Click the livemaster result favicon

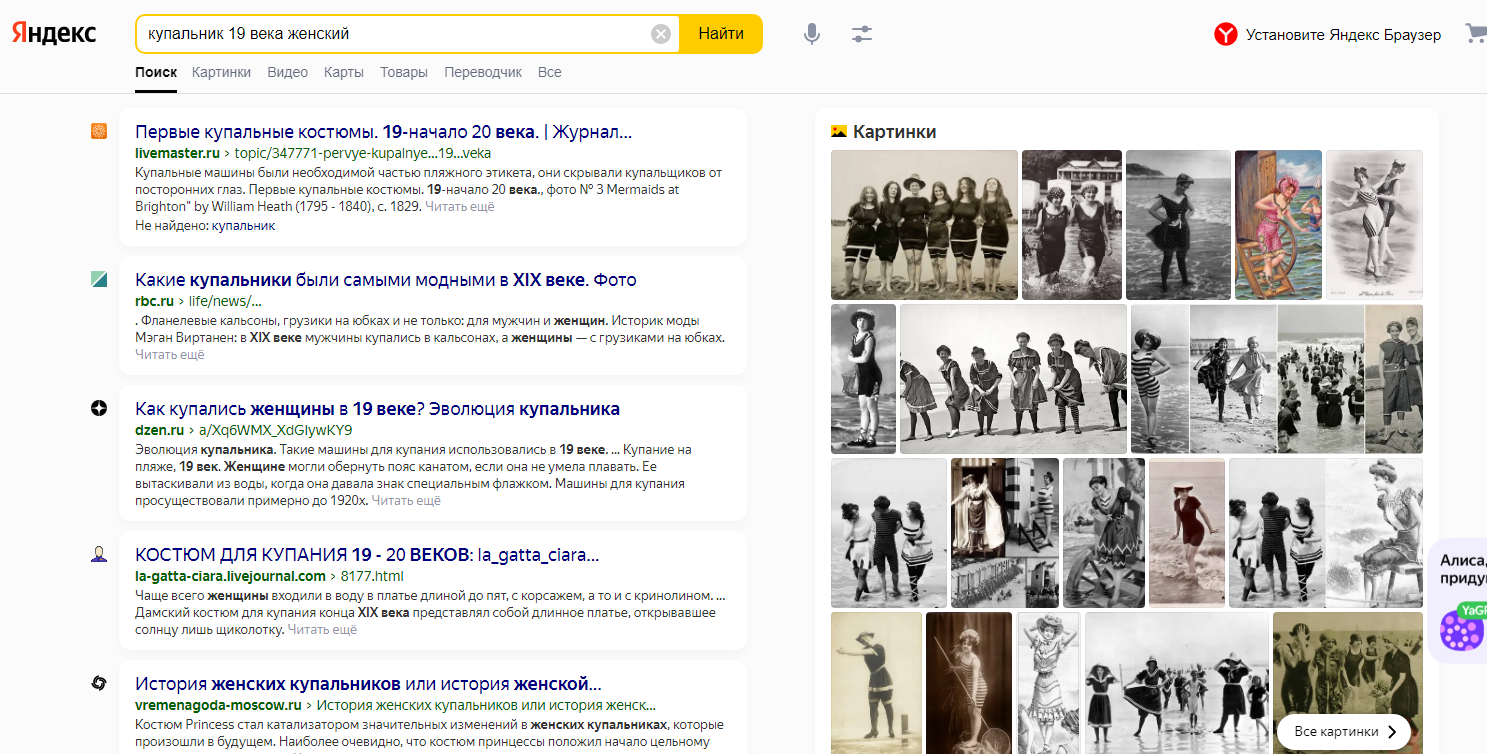tap(99, 131)
